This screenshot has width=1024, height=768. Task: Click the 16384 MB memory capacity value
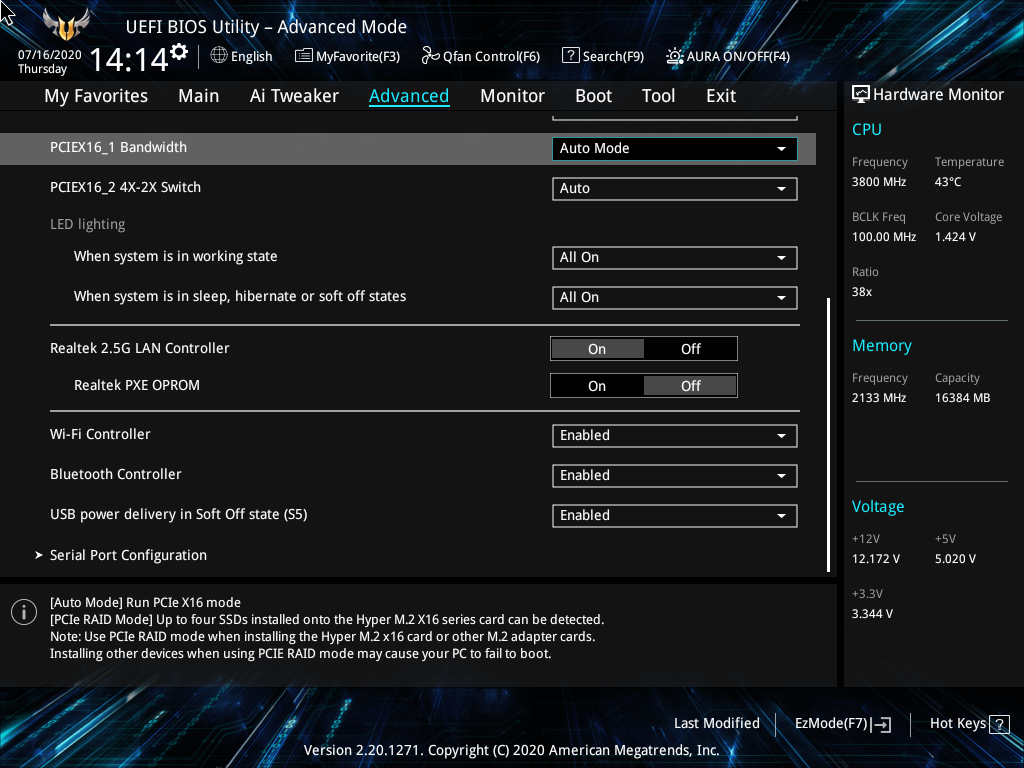click(x=962, y=398)
